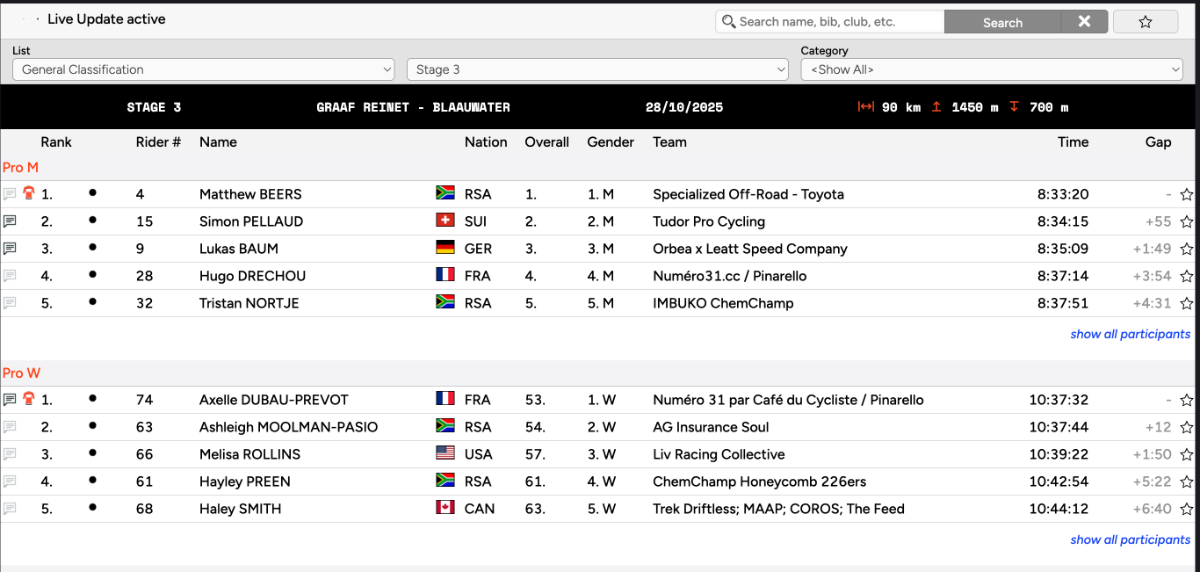Viewport: 1200px width, 572px height.
Task: Click the ascent arrow icon beside 1450 m
Action: pyautogui.click(x=936, y=107)
